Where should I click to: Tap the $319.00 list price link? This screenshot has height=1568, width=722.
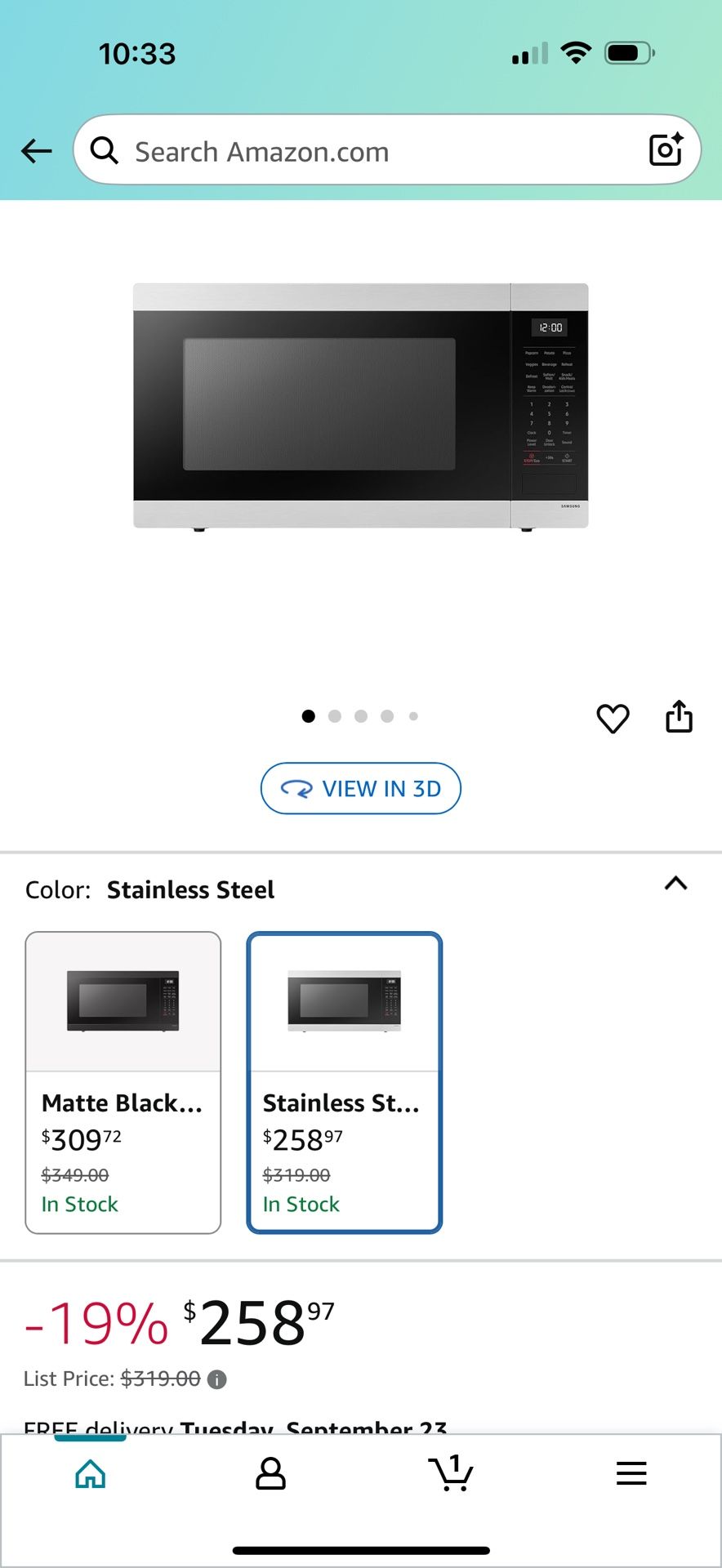click(161, 1379)
